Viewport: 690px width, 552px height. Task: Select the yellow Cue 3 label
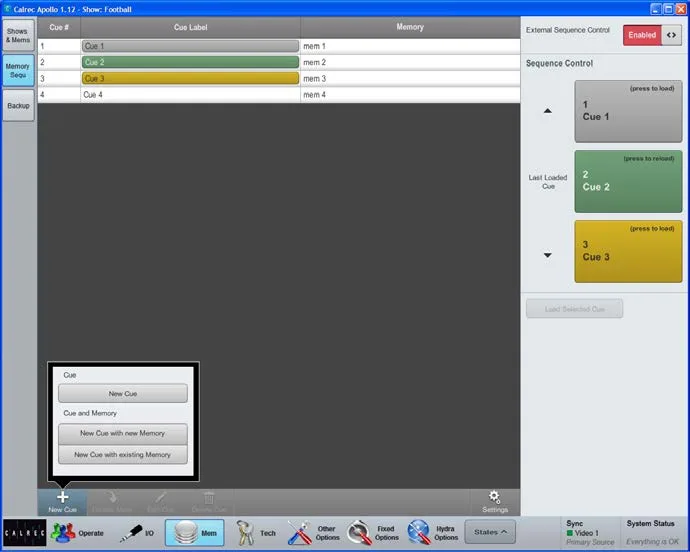(190, 78)
